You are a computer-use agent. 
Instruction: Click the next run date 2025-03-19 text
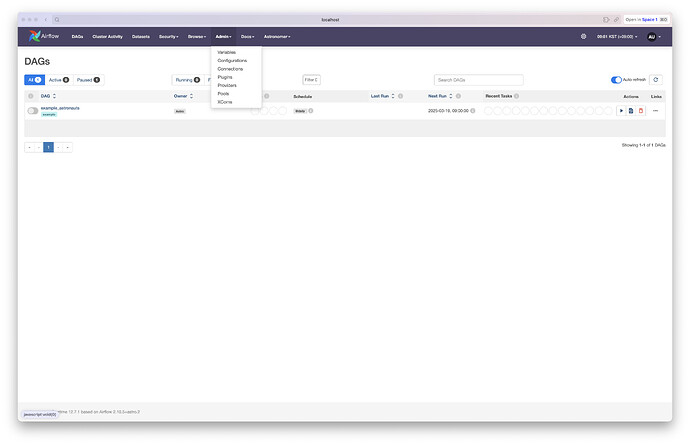[x=448, y=111]
